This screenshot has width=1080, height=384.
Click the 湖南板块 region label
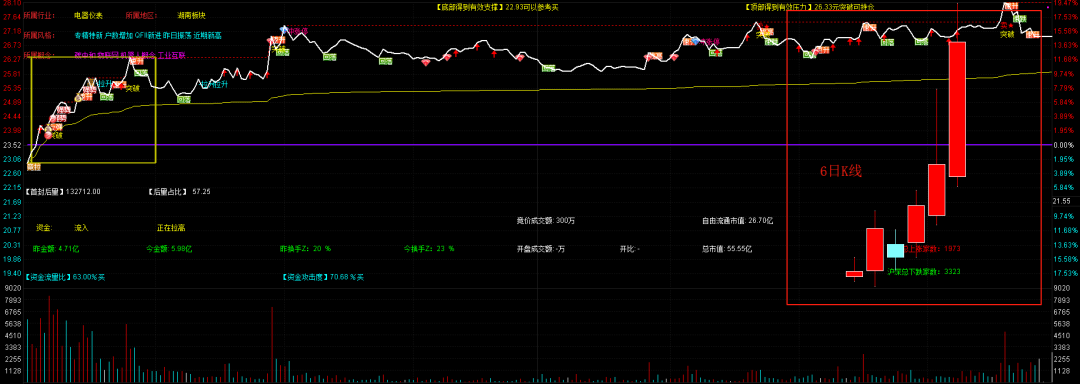click(191, 14)
